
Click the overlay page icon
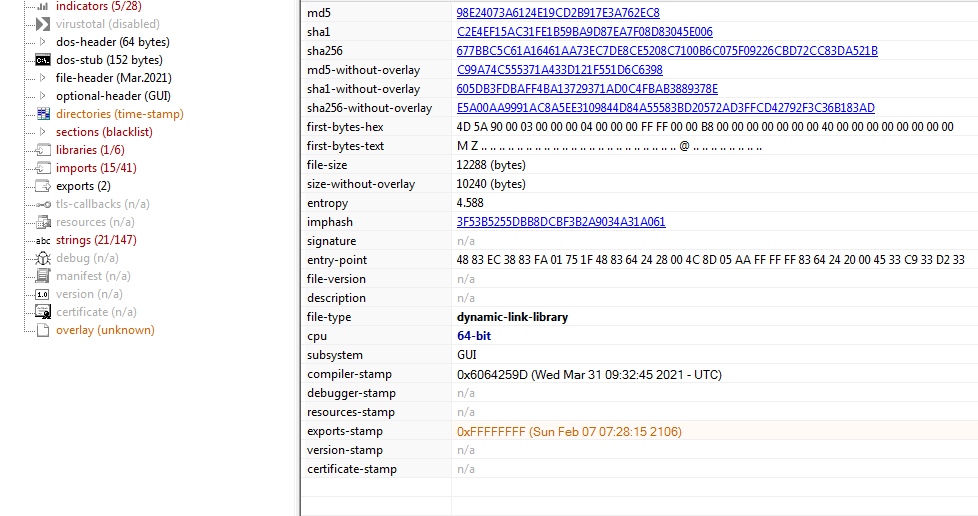(43, 330)
